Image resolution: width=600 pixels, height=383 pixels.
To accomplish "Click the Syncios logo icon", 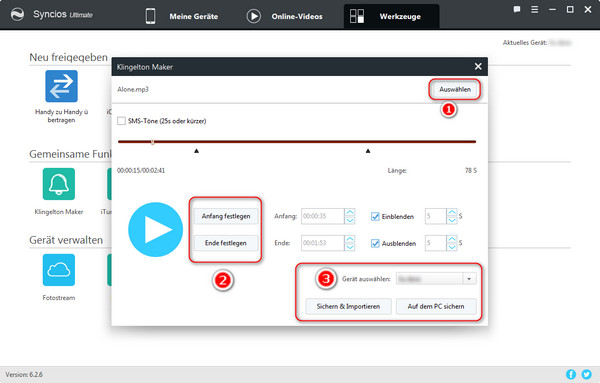I will pyautogui.click(x=17, y=15).
